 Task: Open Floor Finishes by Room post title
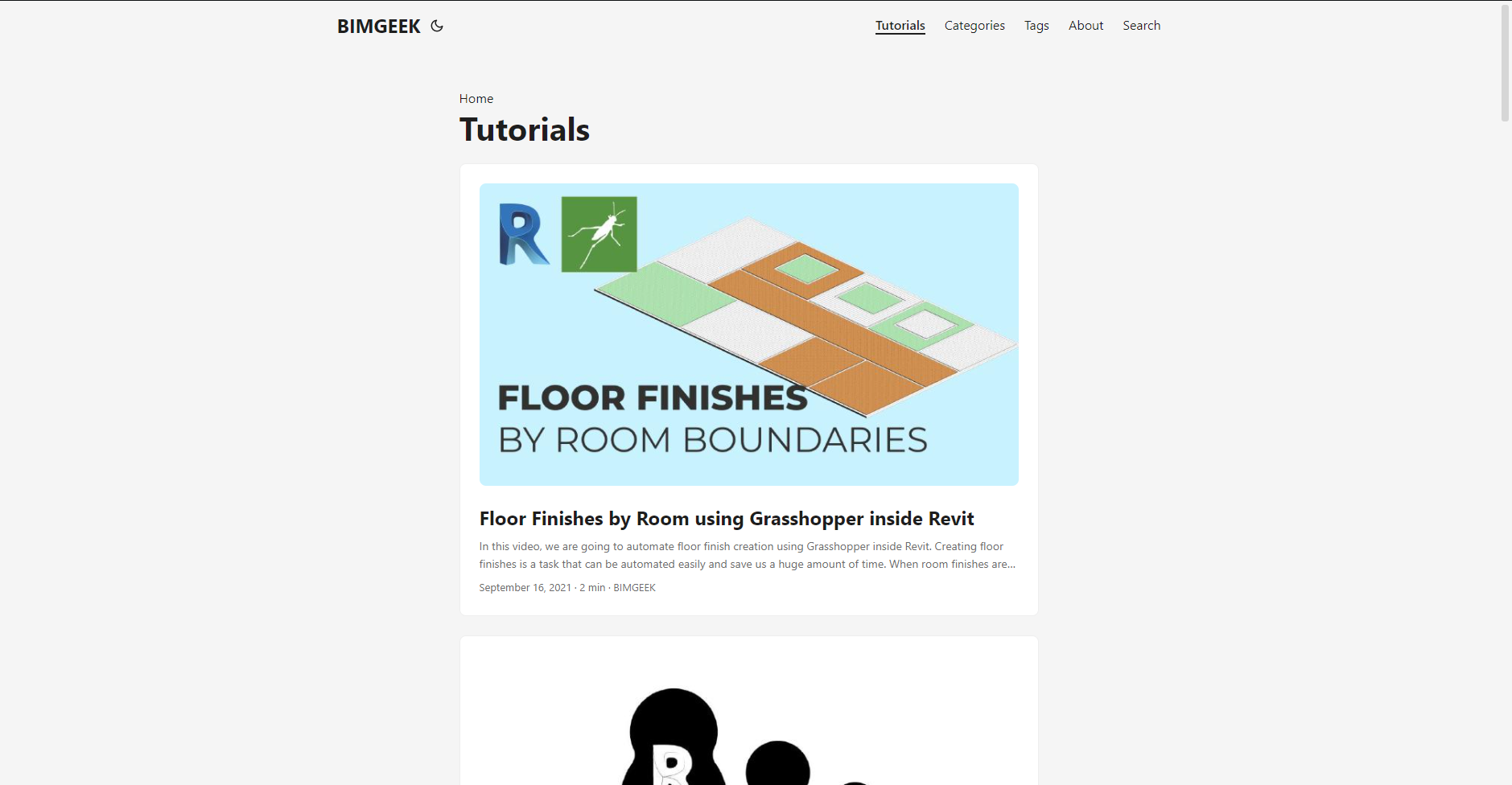727,519
